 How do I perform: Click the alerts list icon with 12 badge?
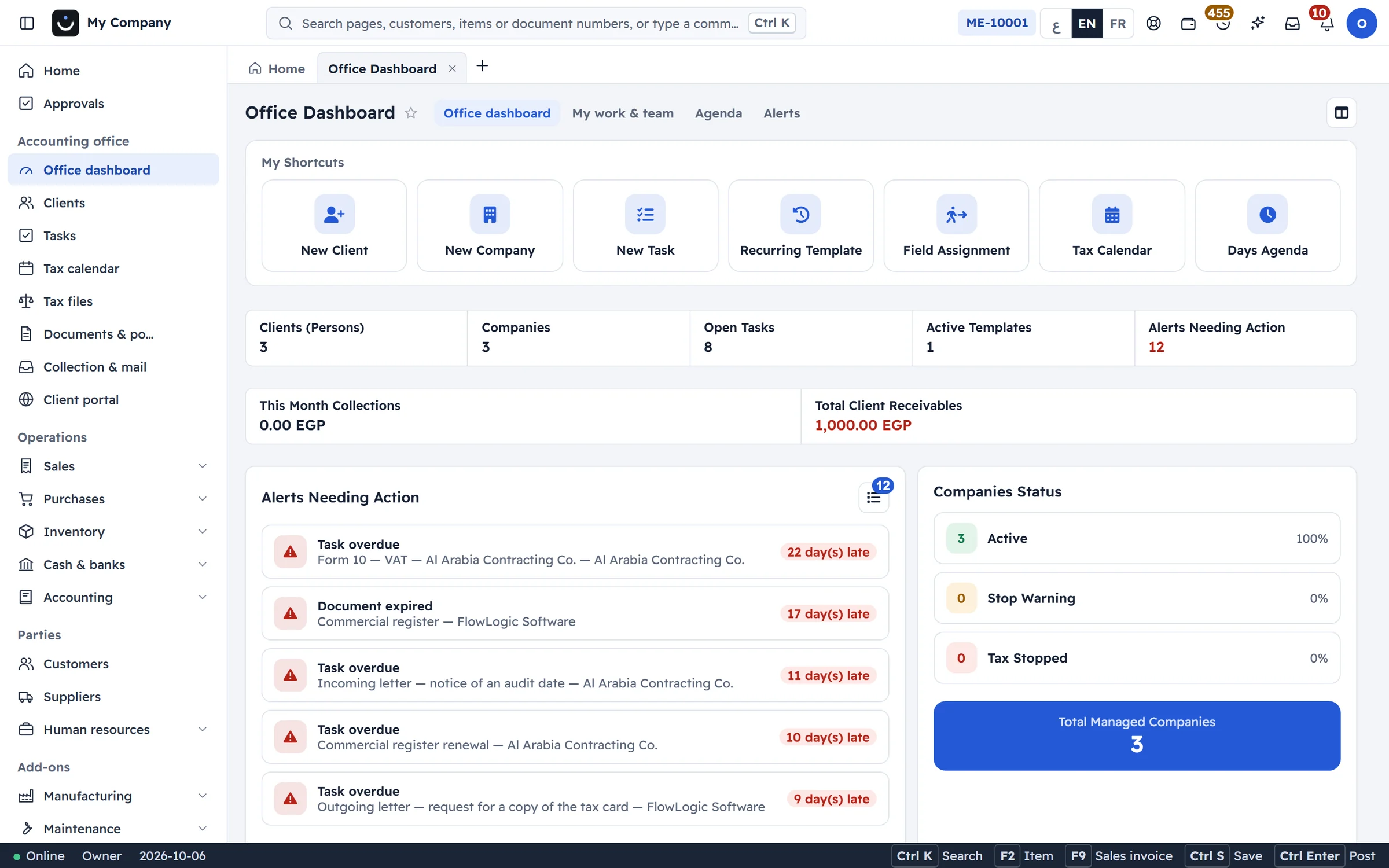tap(874, 497)
